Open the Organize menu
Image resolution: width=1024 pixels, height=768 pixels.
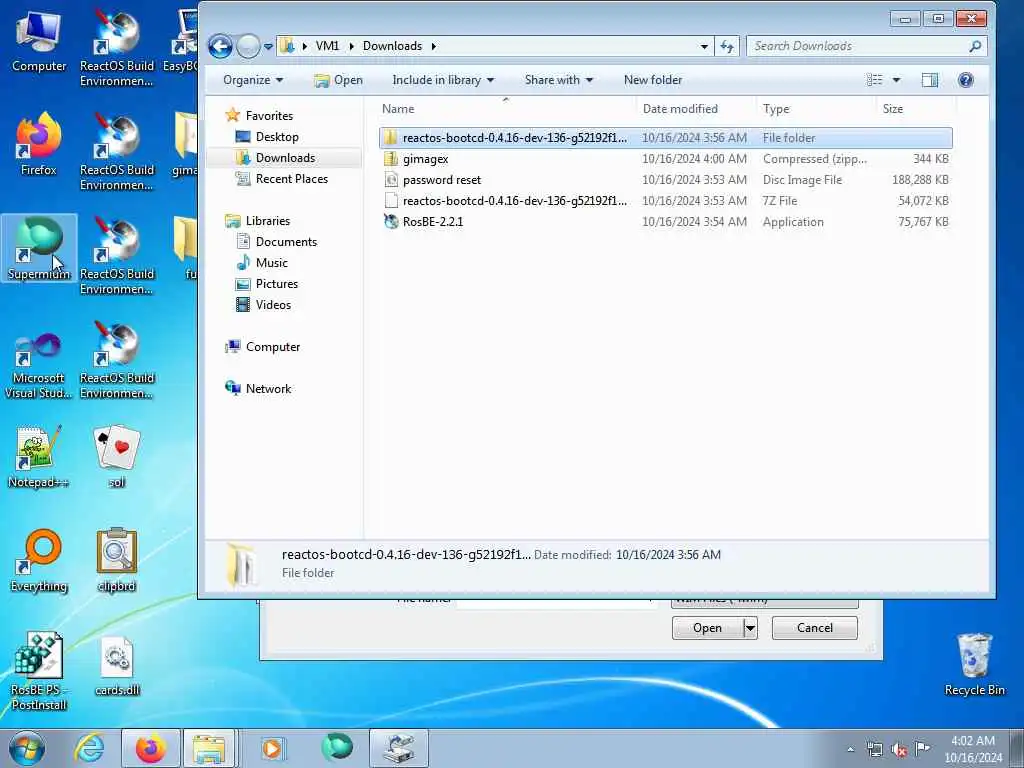point(253,80)
